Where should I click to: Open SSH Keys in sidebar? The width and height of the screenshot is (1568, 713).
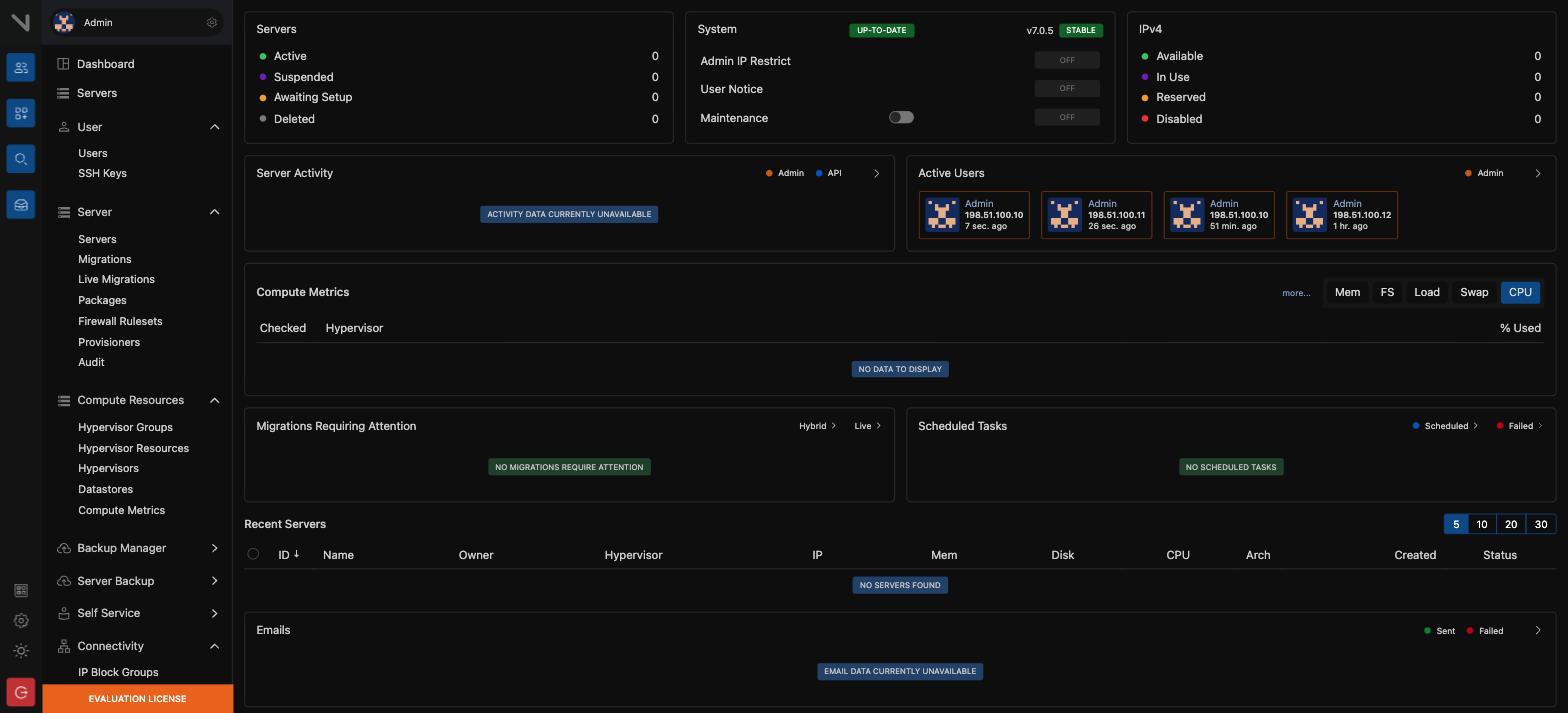tap(102, 173)
